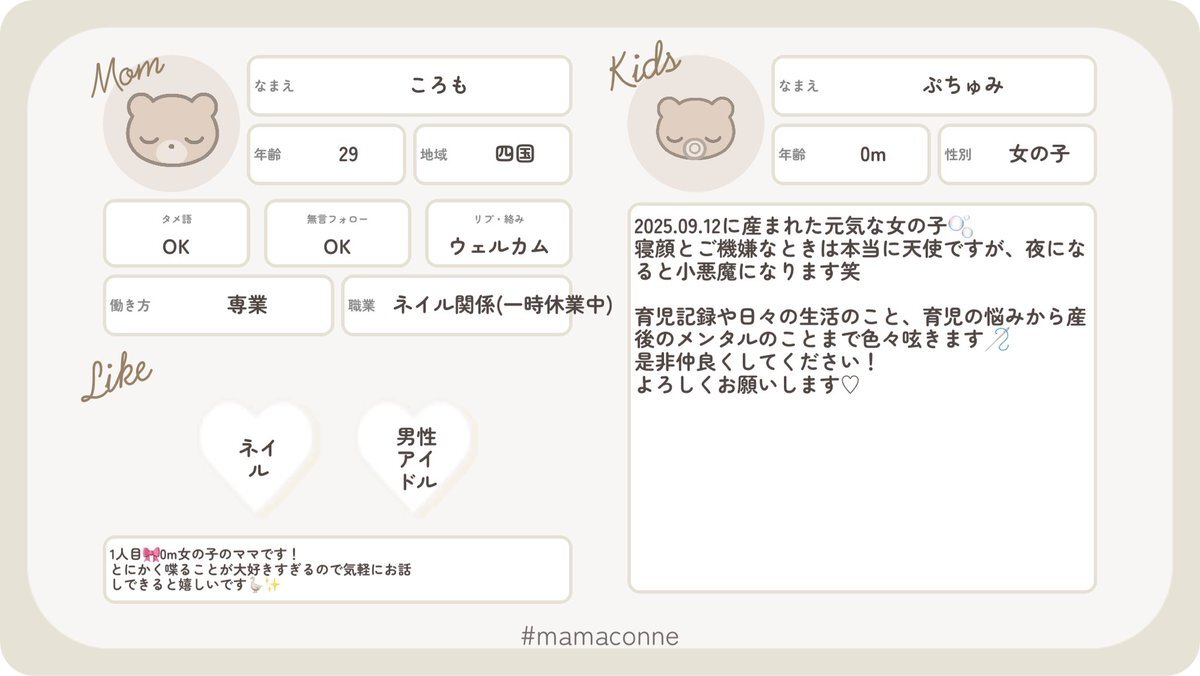Click the Mom なまえ field ころも
1200x676 pixels.
tap(409, 86)
